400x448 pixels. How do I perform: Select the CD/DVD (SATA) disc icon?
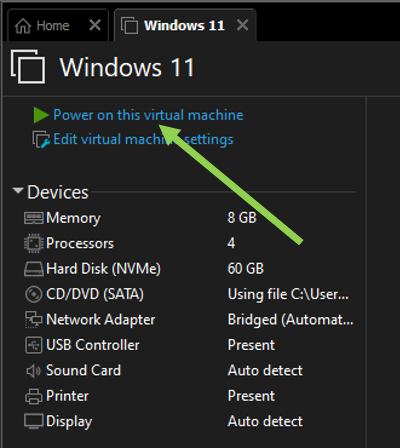[34, 294]
